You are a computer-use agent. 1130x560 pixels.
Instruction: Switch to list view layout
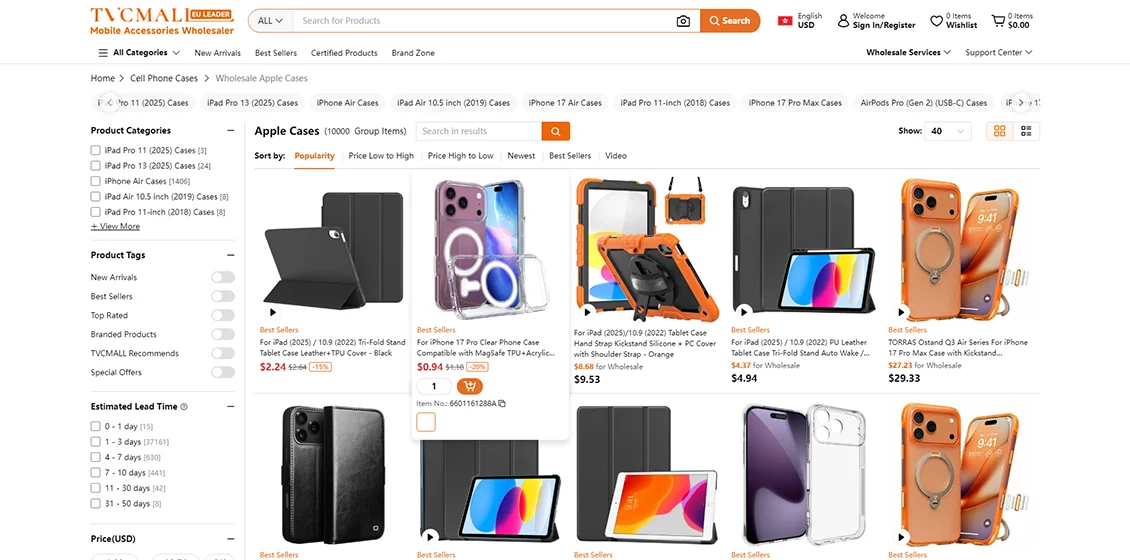point(1026,131)
